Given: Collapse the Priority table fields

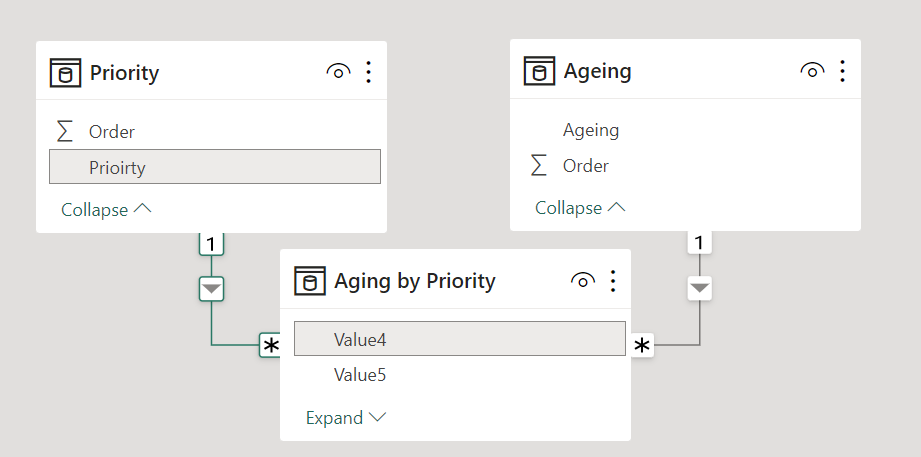Looking at the screenshot, I should click(106, 210).
